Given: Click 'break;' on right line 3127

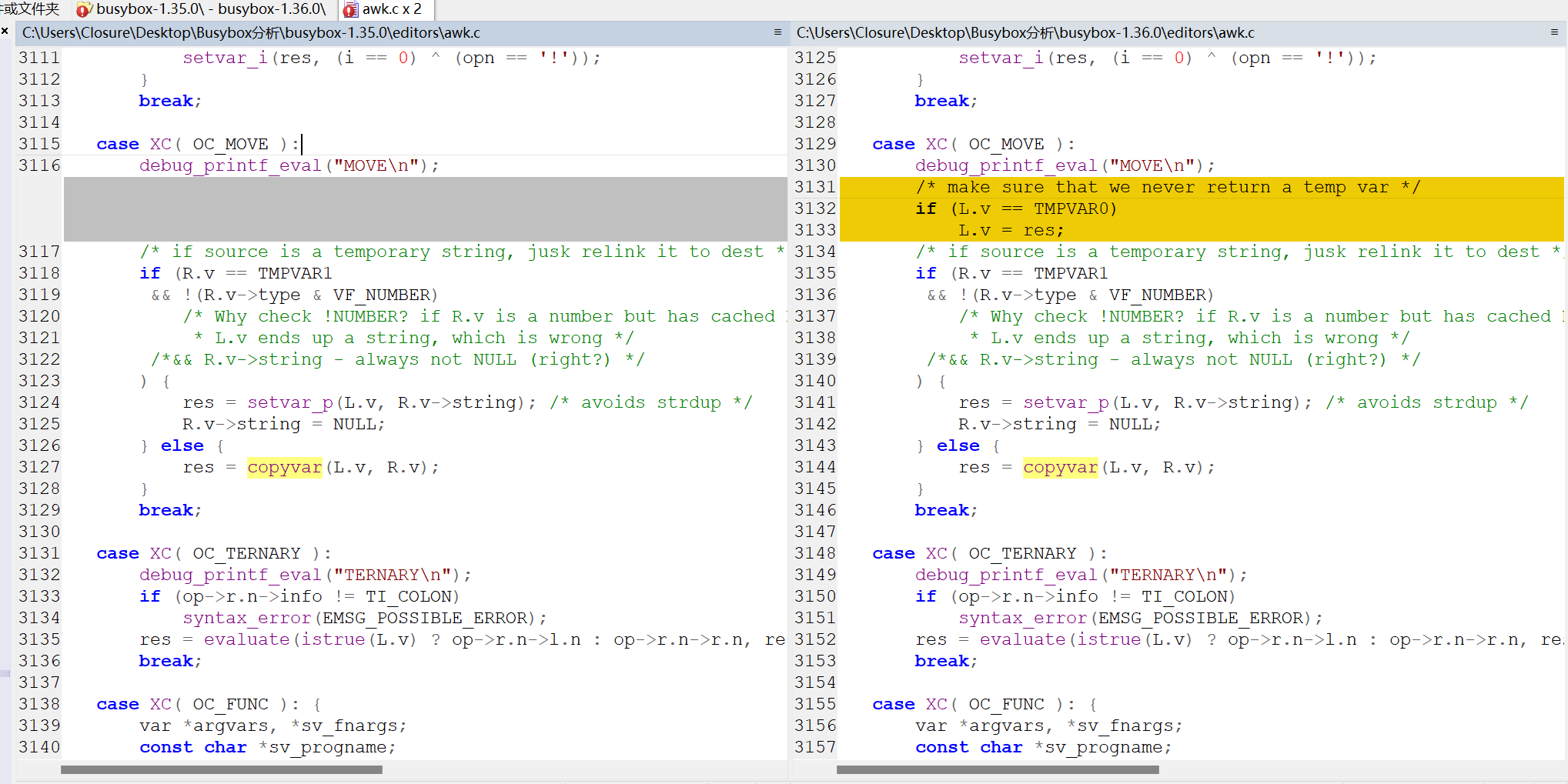Looking at the screenshot, I should [x=946, y=101].
